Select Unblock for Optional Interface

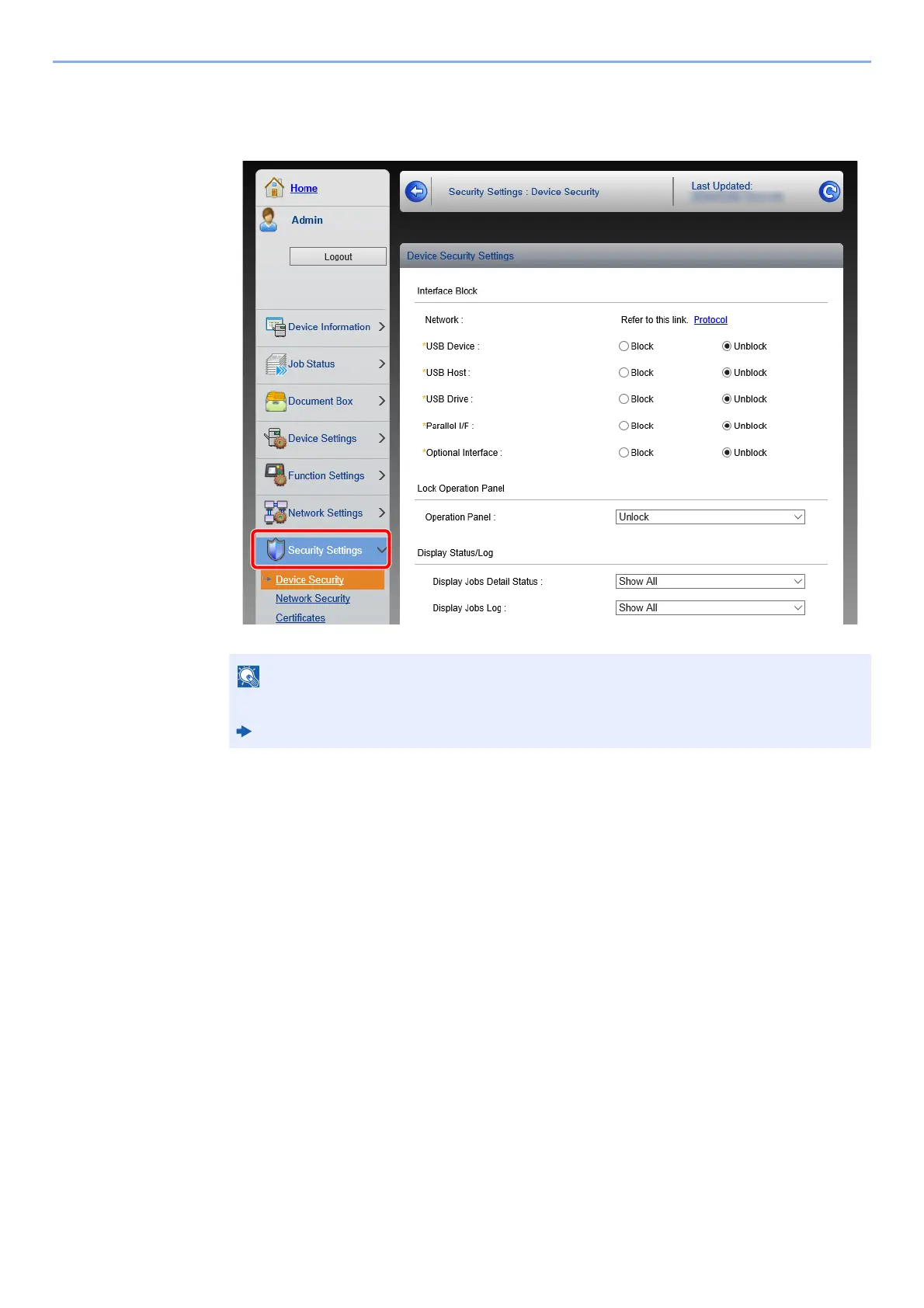[x=727, y=453]
